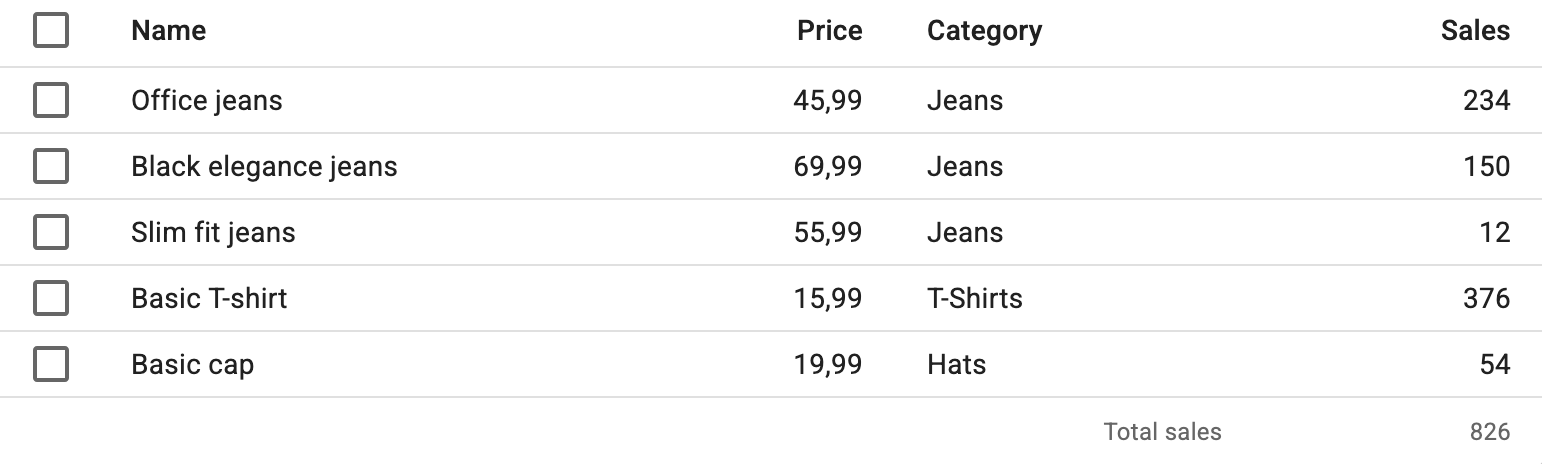Click the Hats category cell

click(956, 364)
